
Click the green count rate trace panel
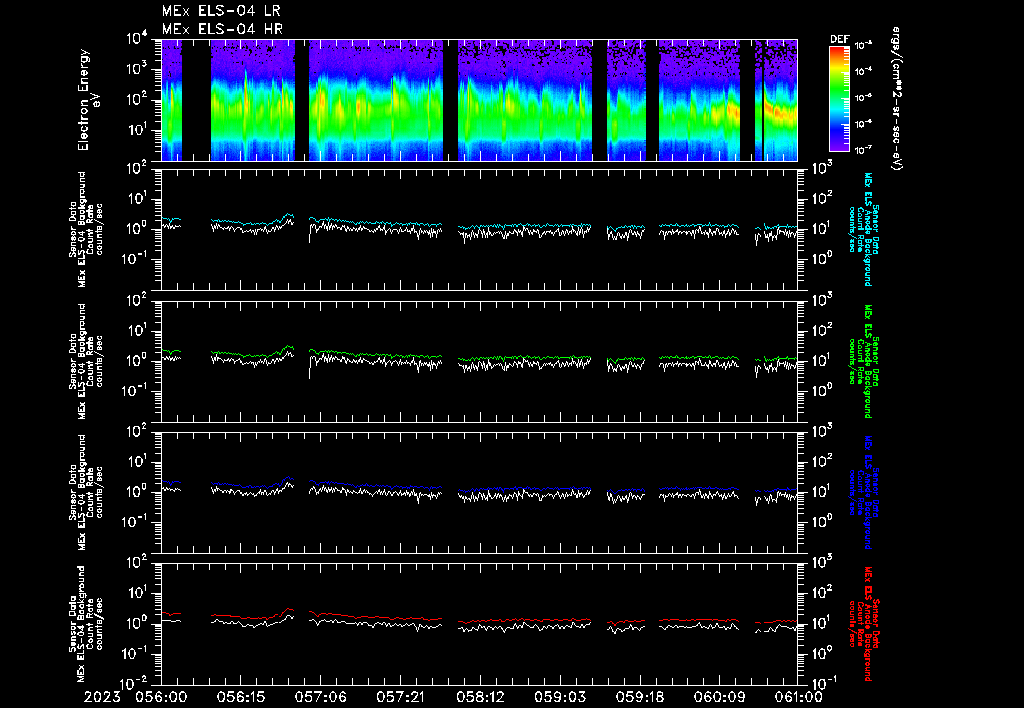click(479, 361)
